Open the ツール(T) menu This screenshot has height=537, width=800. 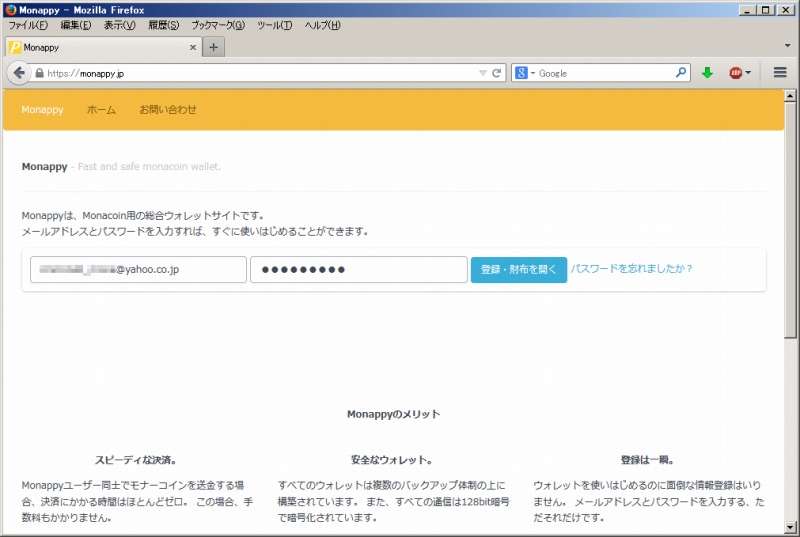click(274, 25)
